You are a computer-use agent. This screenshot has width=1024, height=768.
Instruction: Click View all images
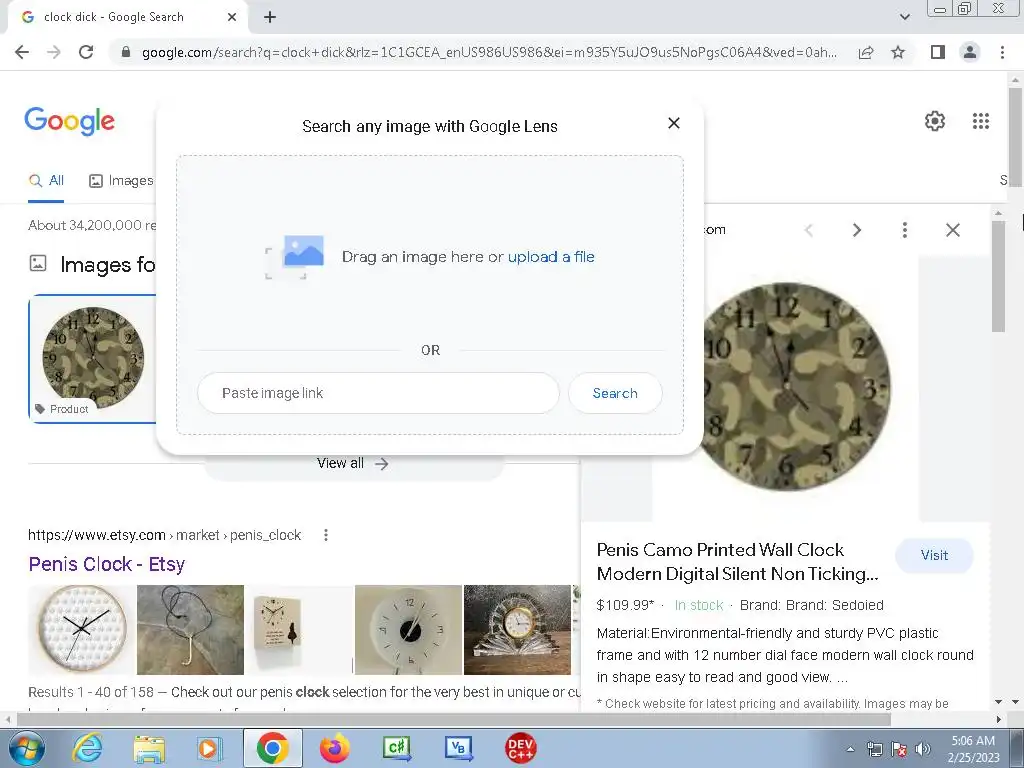point(353,464)
